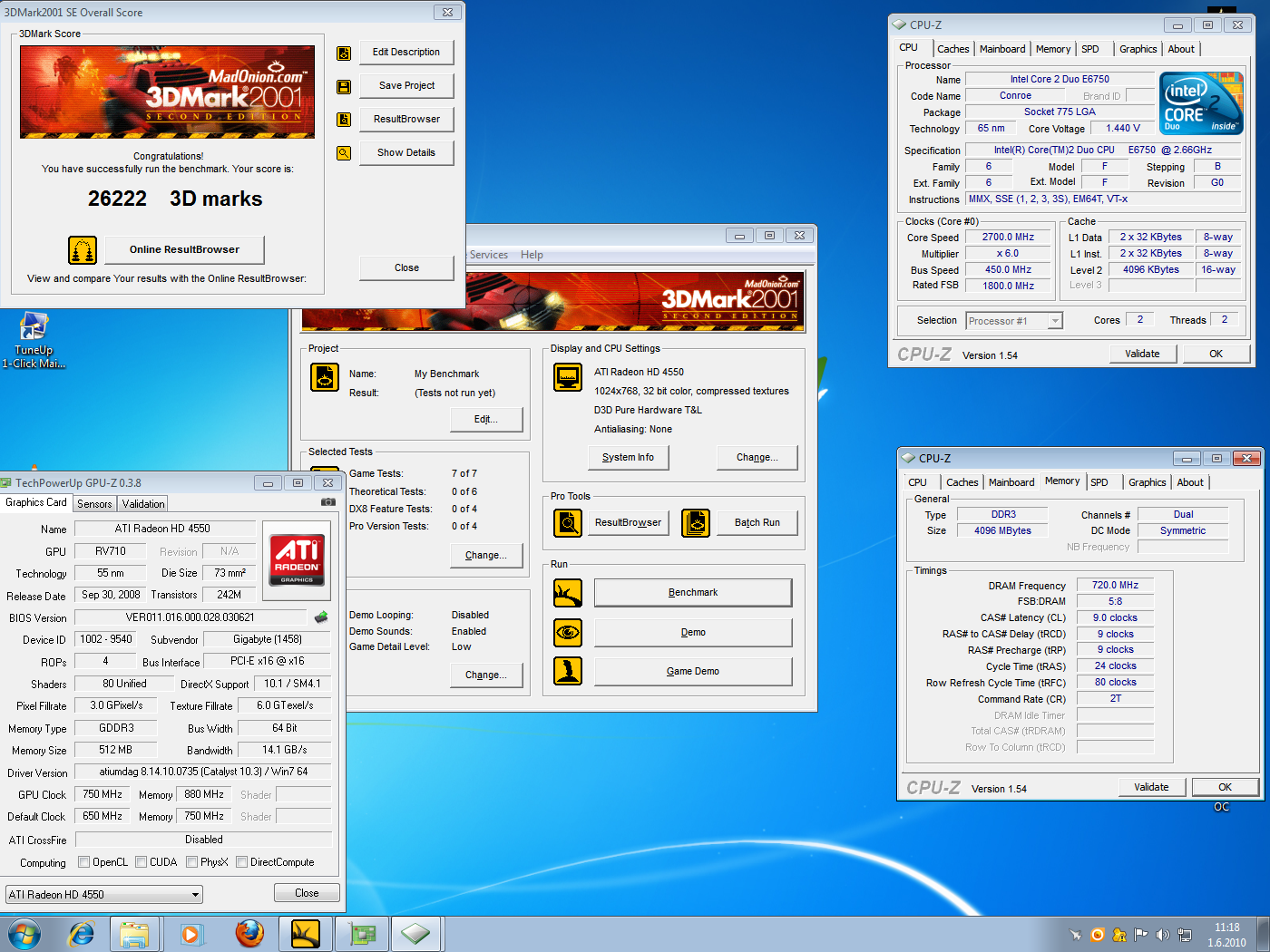Enable the DirectCompute checkbox
1270x952 pixels.
(x=241, y=862)
